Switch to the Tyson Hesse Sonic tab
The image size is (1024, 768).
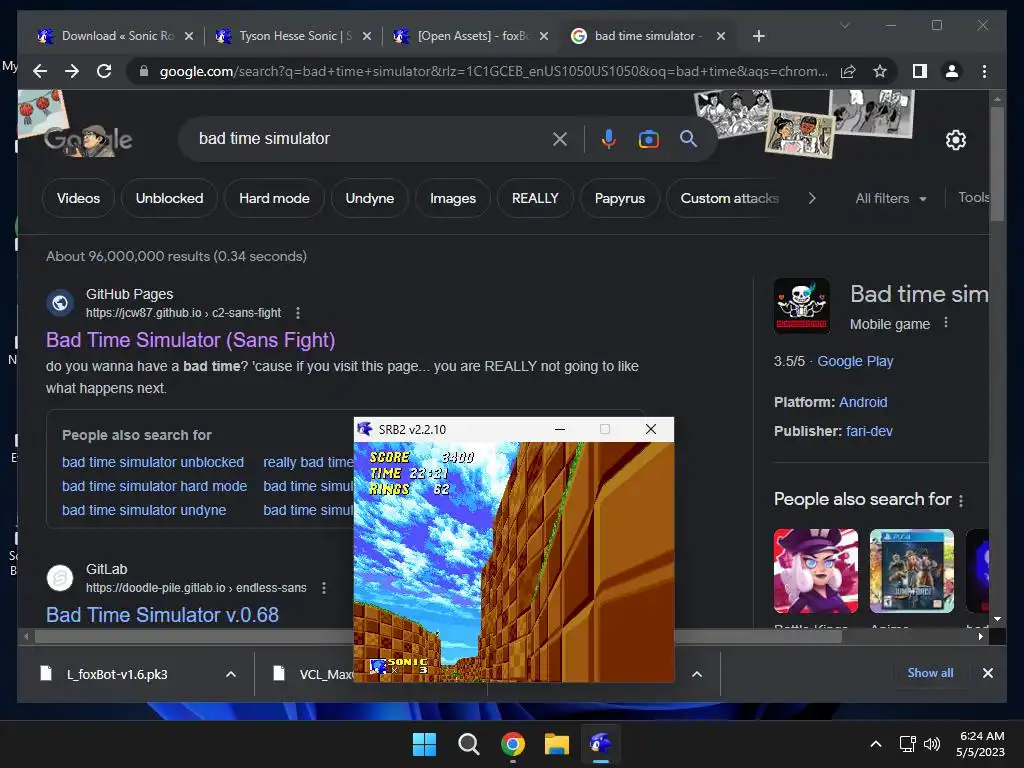coord(294,36)
